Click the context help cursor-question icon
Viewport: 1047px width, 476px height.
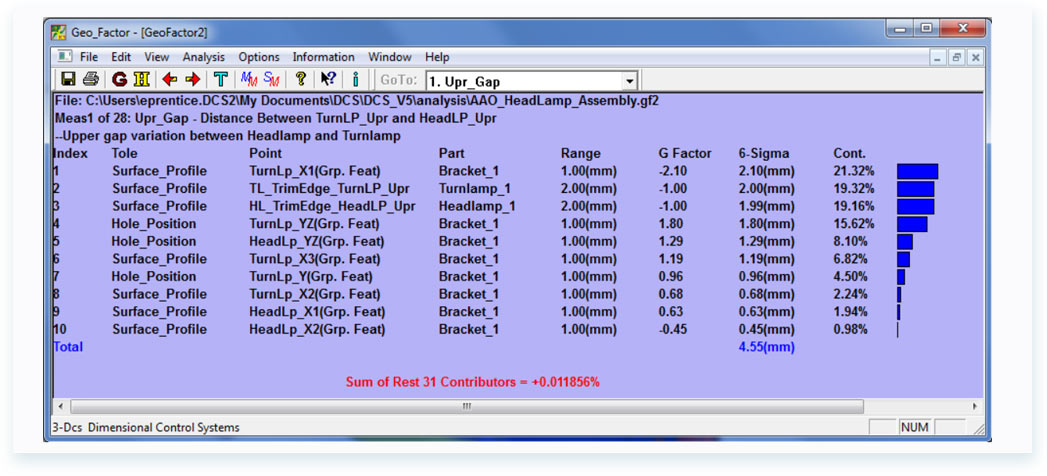[328, 80]
